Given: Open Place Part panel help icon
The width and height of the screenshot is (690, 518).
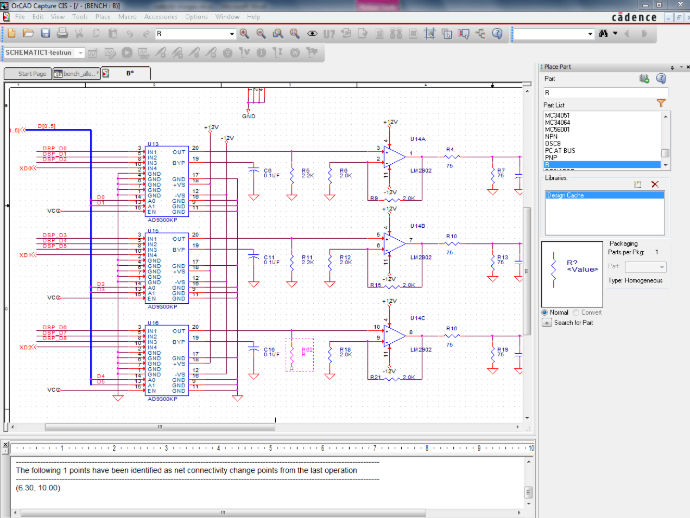Looking at the screenshot, I should point(661,78).
